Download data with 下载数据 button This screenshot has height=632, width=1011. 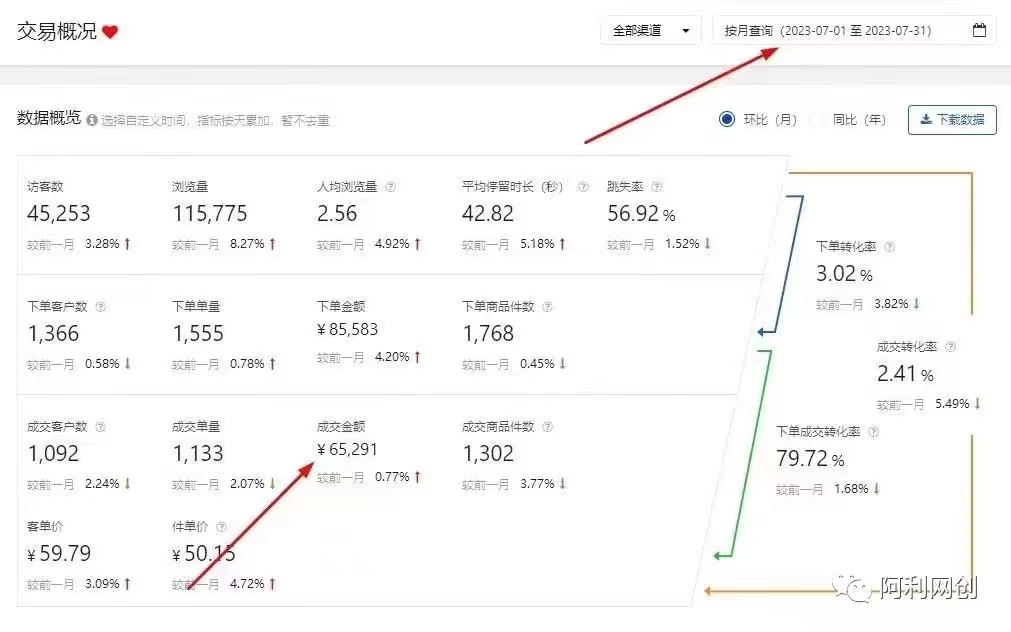pos(952,119)
